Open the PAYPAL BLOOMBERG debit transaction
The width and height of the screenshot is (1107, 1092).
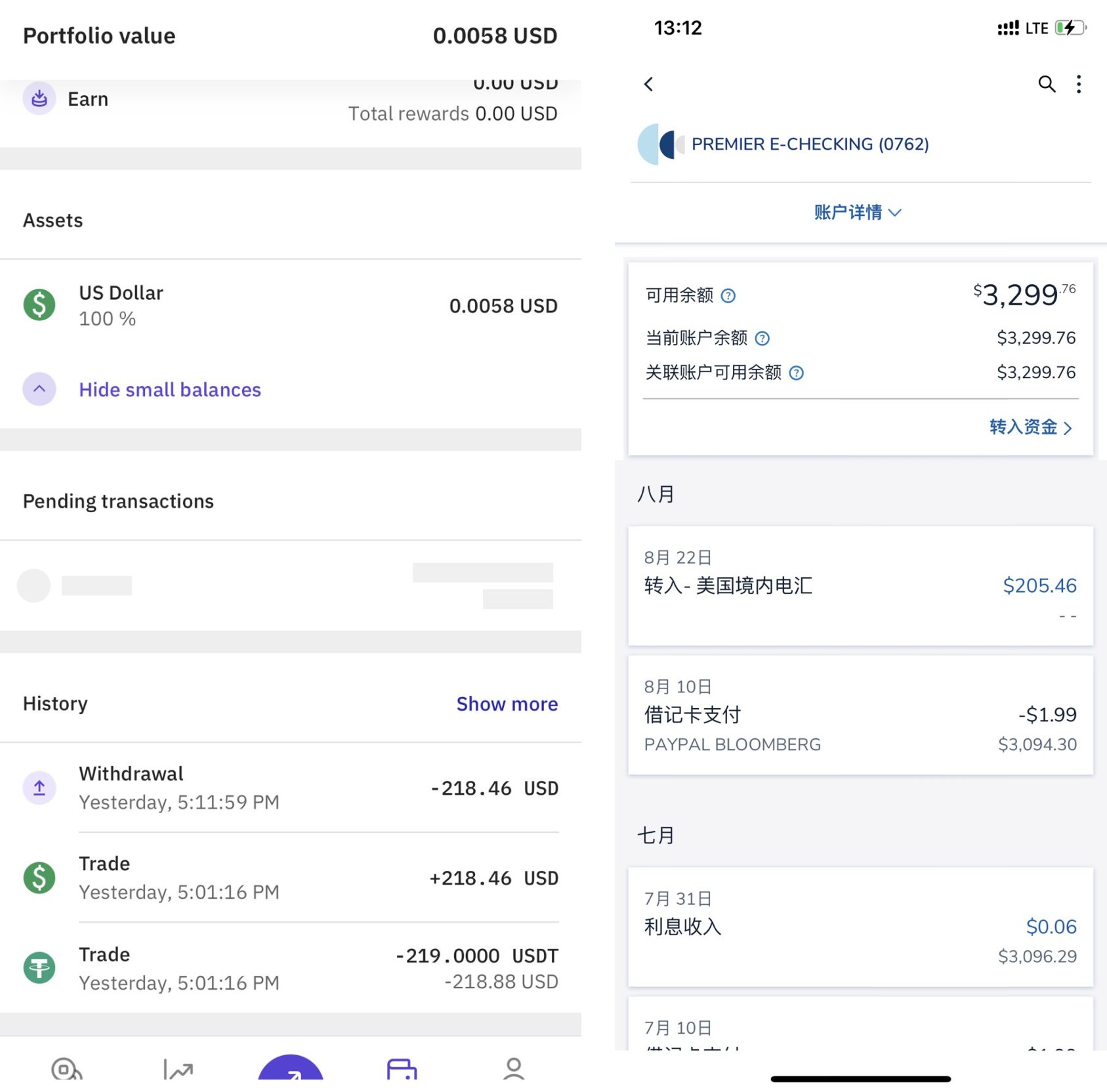pos(860,715)
